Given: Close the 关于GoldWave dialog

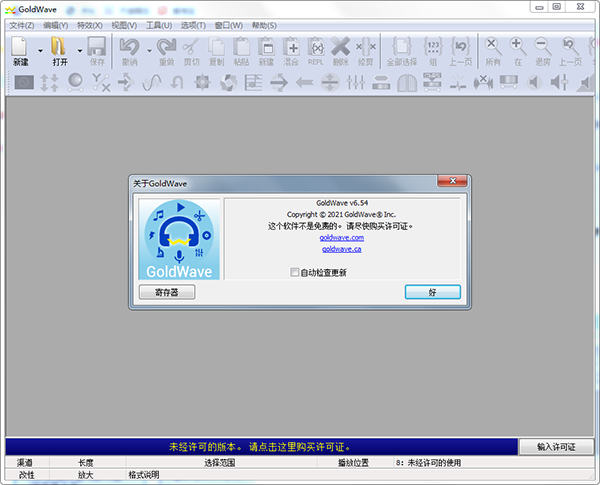Looking at the screenshot, I should point(452,181).
